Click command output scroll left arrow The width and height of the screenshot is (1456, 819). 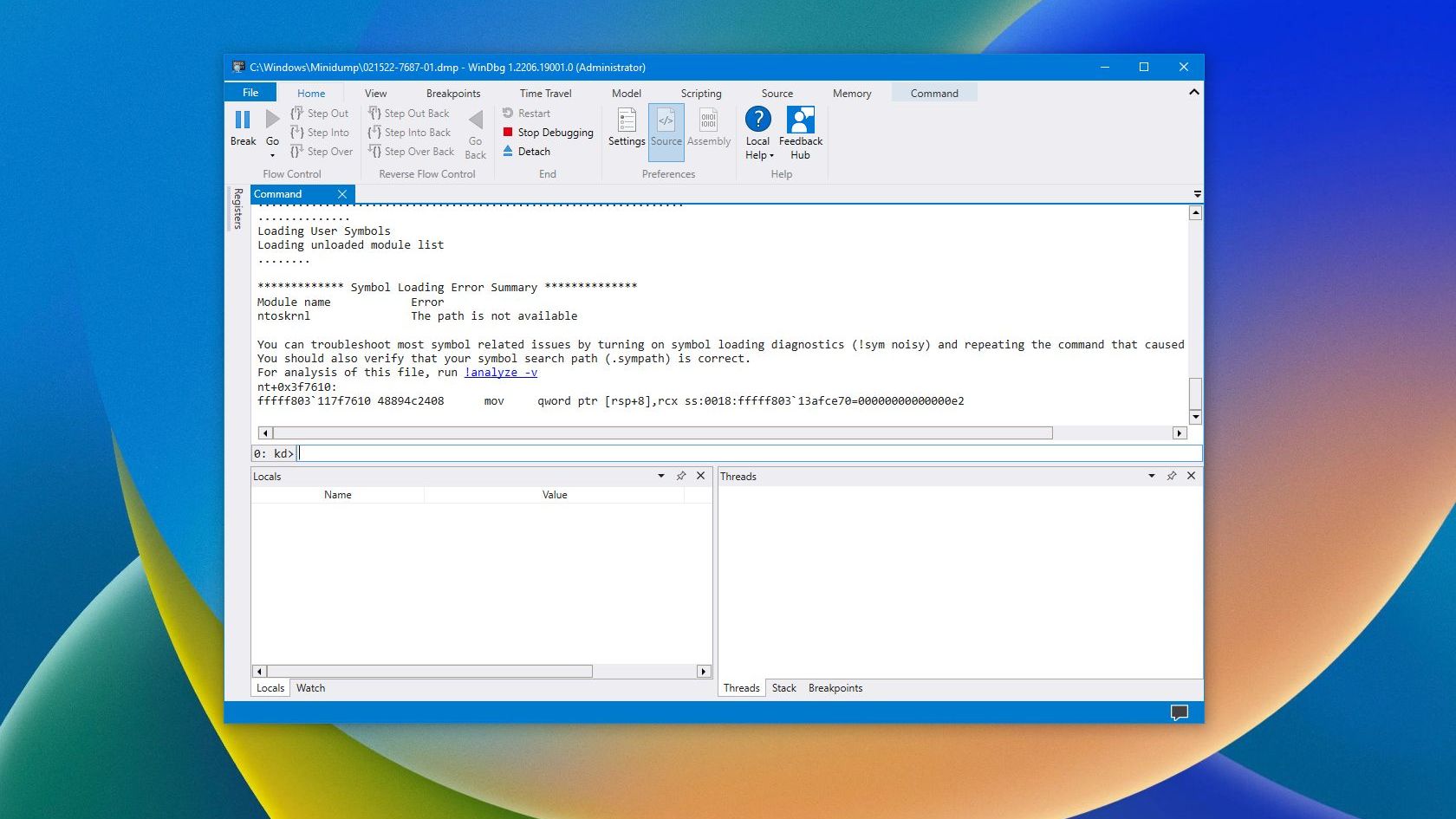[265, 432]
